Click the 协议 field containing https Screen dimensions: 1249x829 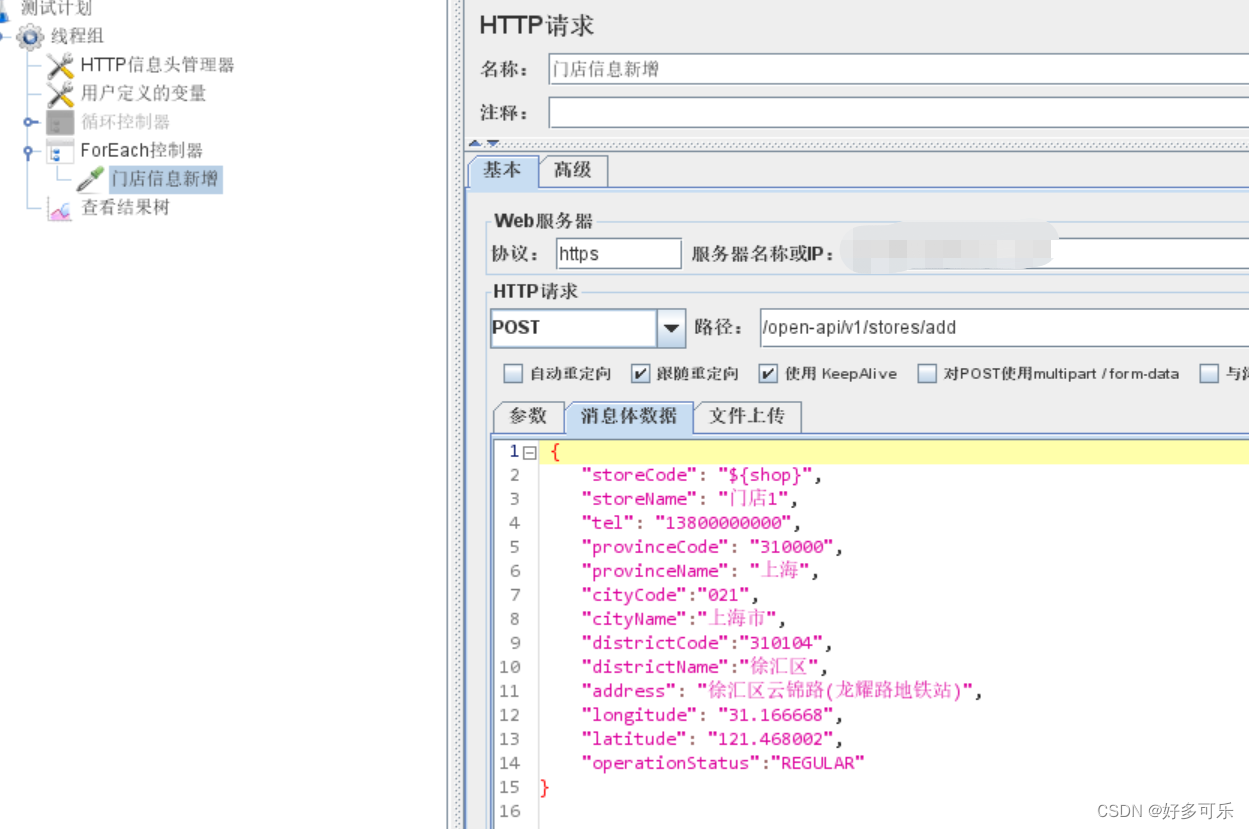[618, 254]
